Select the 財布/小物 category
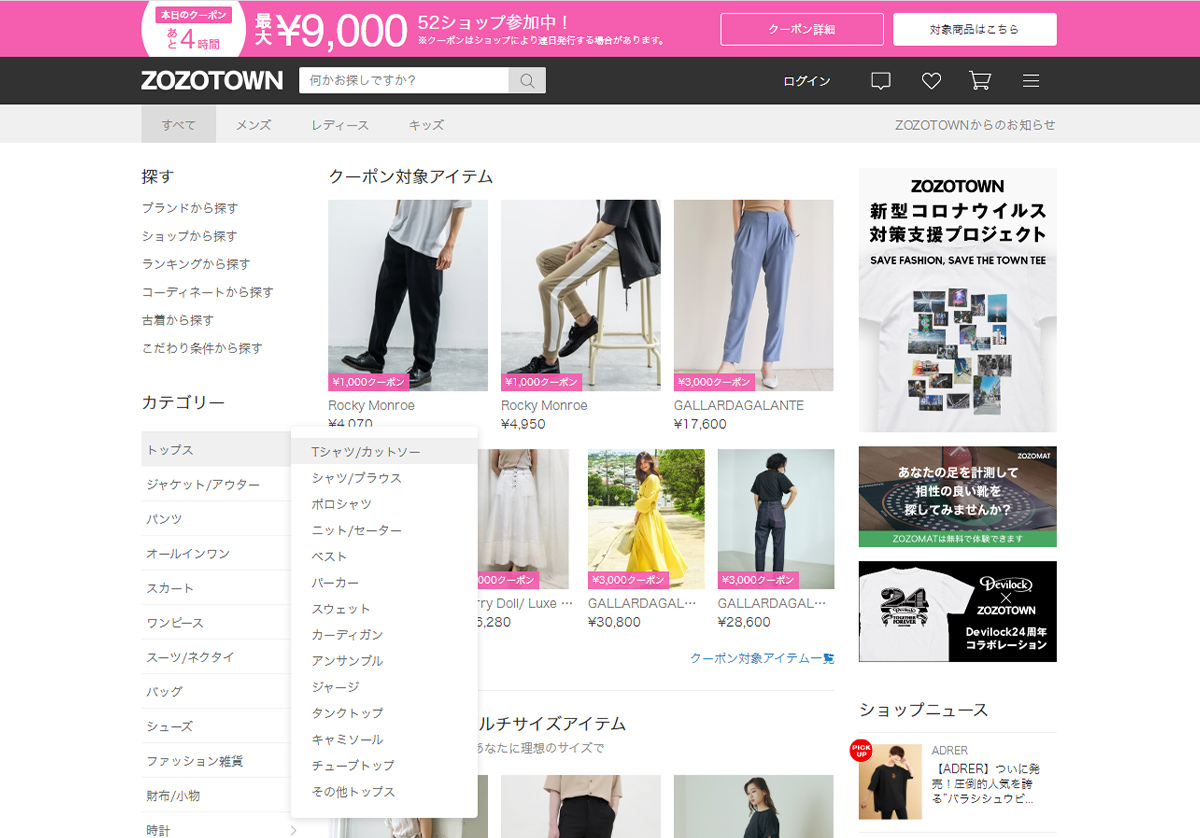The image size is (1200, 838). click(216, 796)
